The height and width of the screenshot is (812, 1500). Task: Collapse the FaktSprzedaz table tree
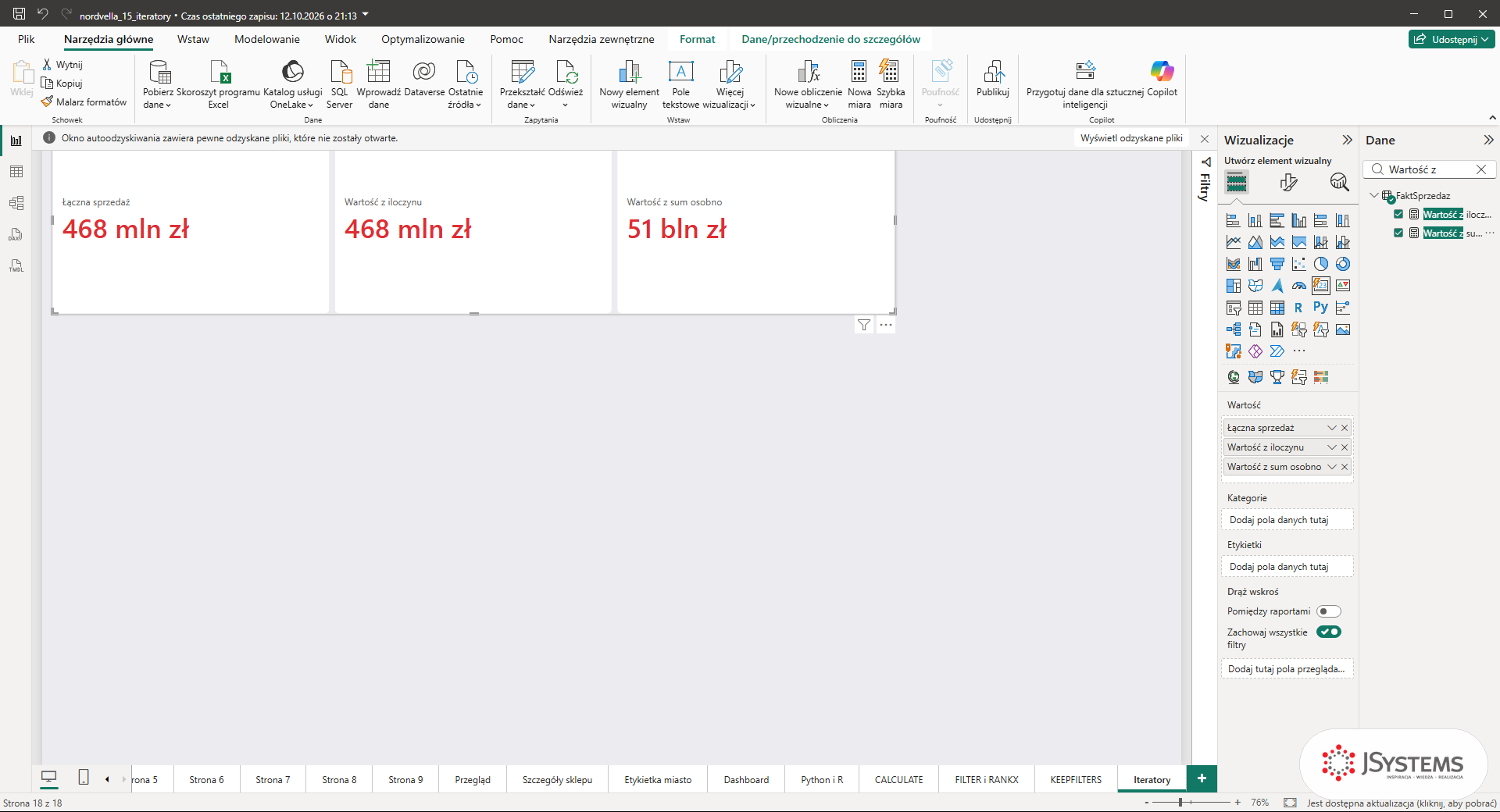click(x=1374, y=195)
